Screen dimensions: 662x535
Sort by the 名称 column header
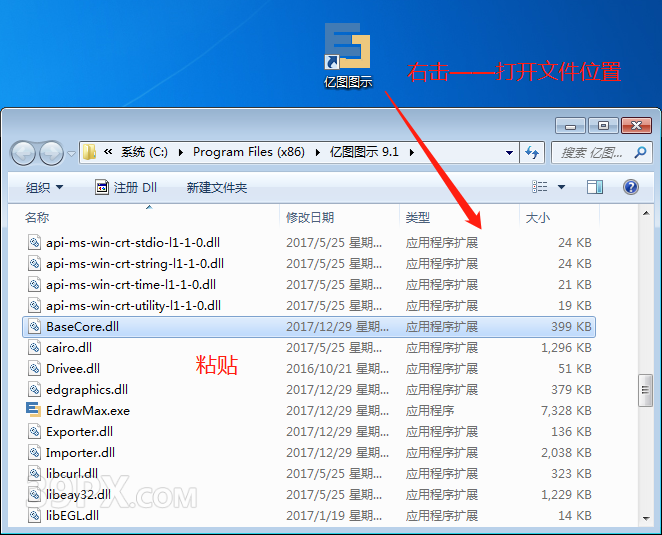point(37,217)
